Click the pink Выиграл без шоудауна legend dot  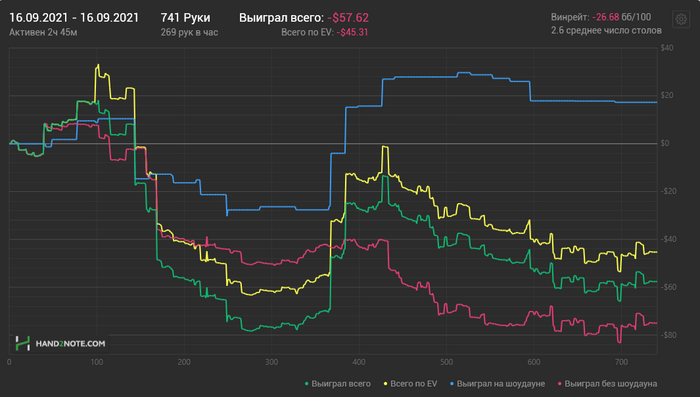[x=559, y=384]
